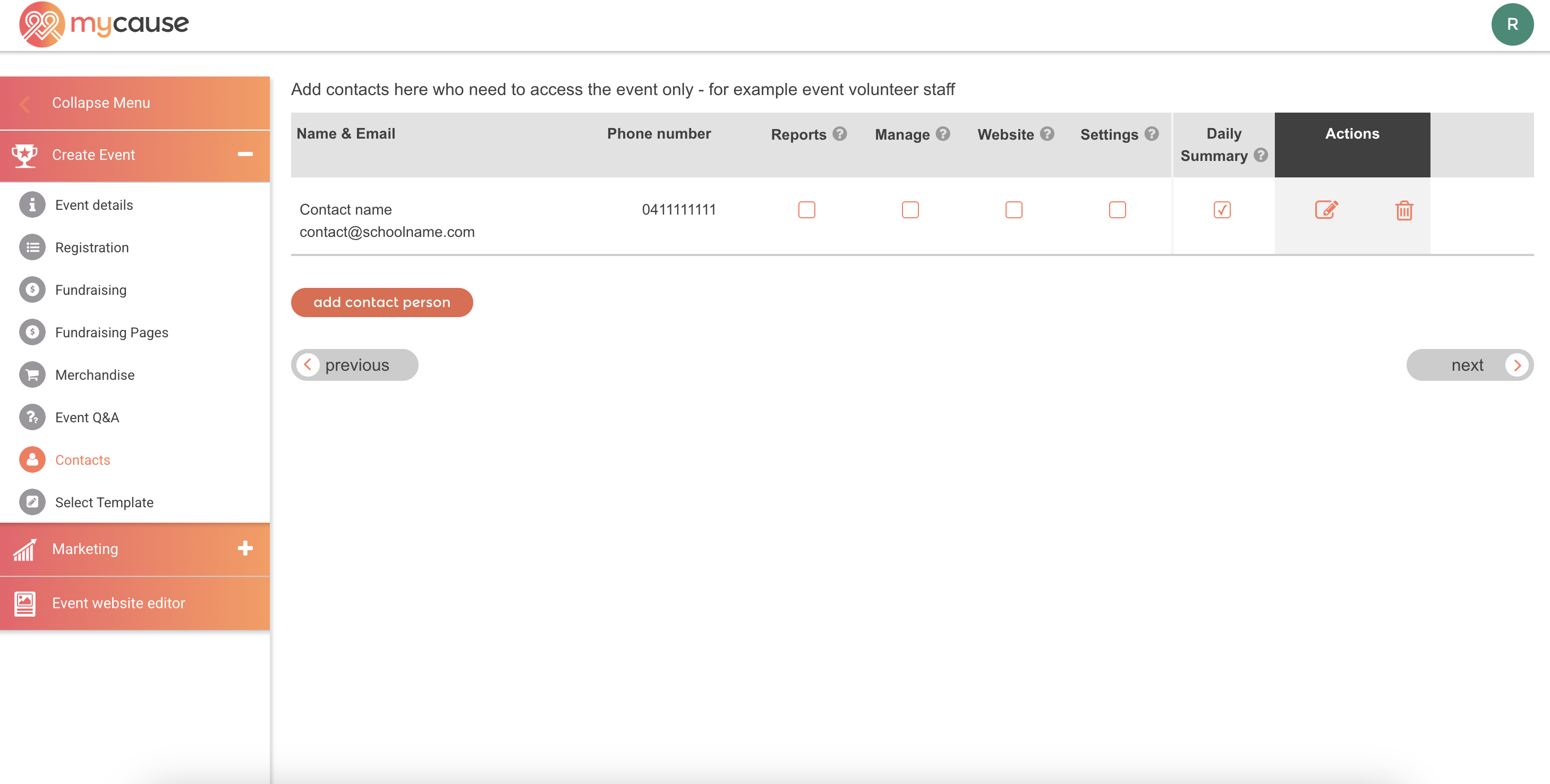This screenshot has width=1550, height=784.
Task: Click the mycause wordmark text
Action: tap(130, 23)
